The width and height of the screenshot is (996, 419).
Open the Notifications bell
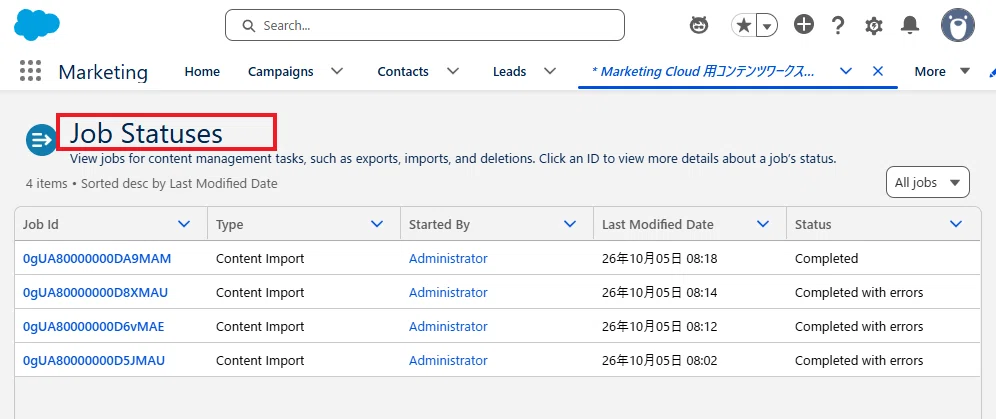point(910,25)
